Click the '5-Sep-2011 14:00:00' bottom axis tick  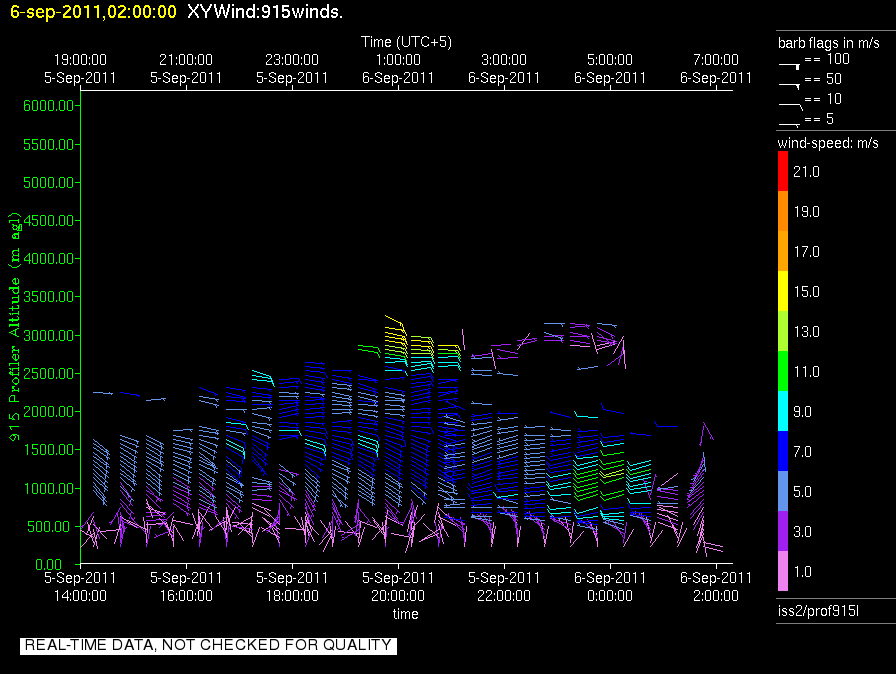coord(80,587)
